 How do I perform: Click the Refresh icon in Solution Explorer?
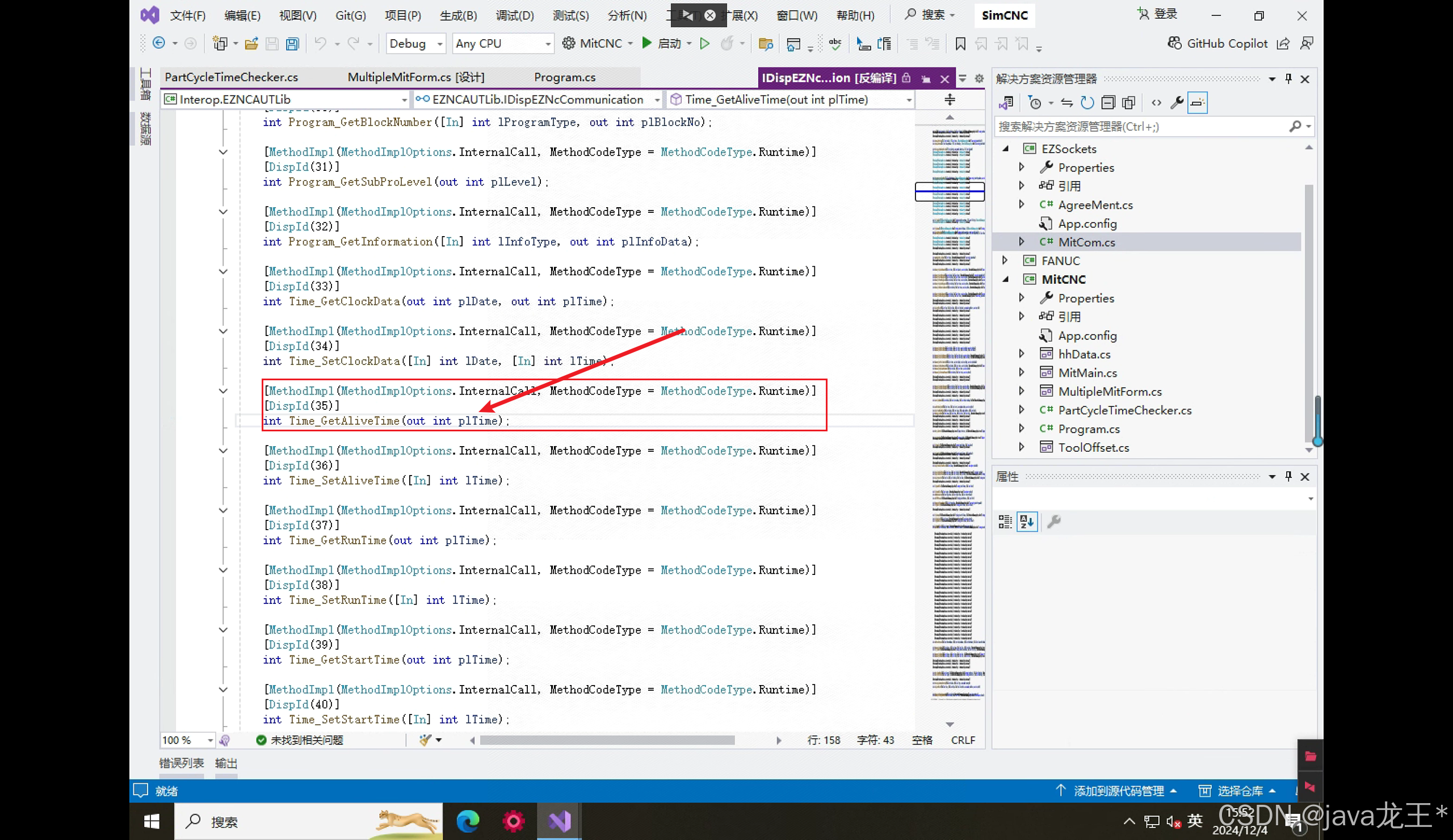[1087, 103]
